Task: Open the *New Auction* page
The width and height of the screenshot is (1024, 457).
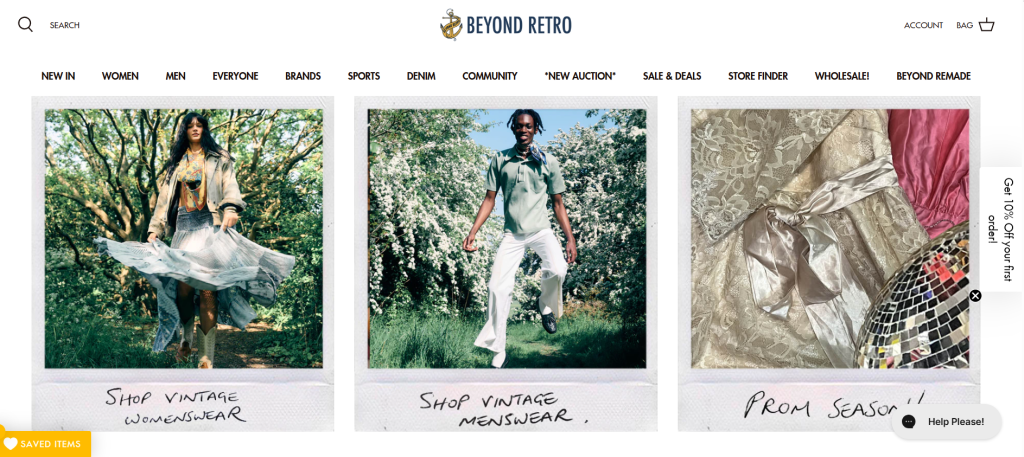Action: [580, 76]
